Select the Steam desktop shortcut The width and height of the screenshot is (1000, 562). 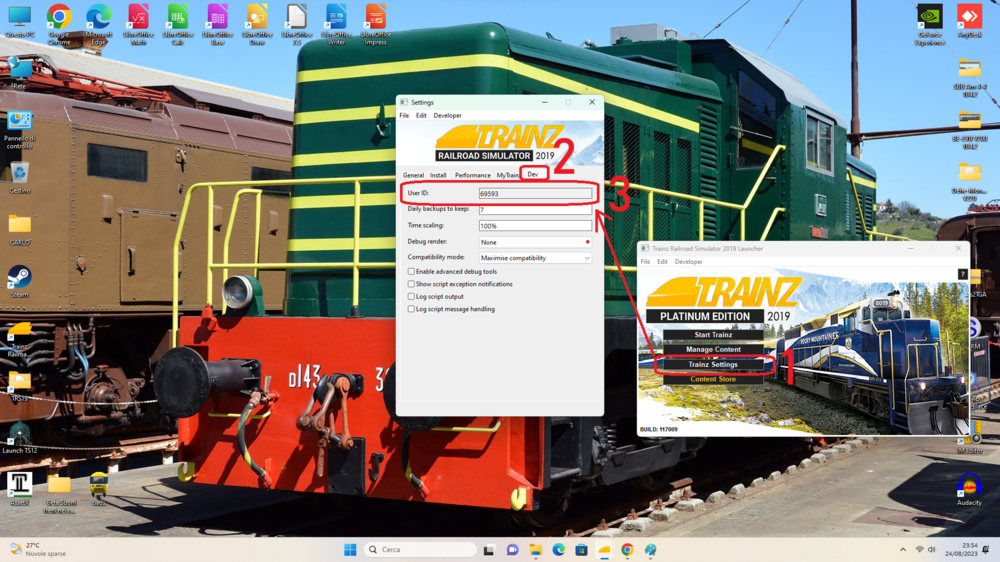click(x=19, y=282)
